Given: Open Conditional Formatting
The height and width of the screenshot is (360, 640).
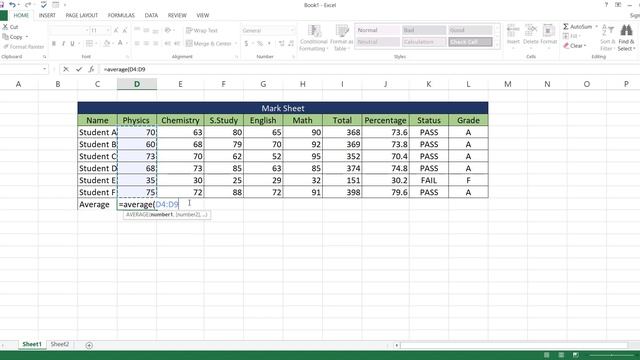Looking at the screenshot, I should point(313,38).
